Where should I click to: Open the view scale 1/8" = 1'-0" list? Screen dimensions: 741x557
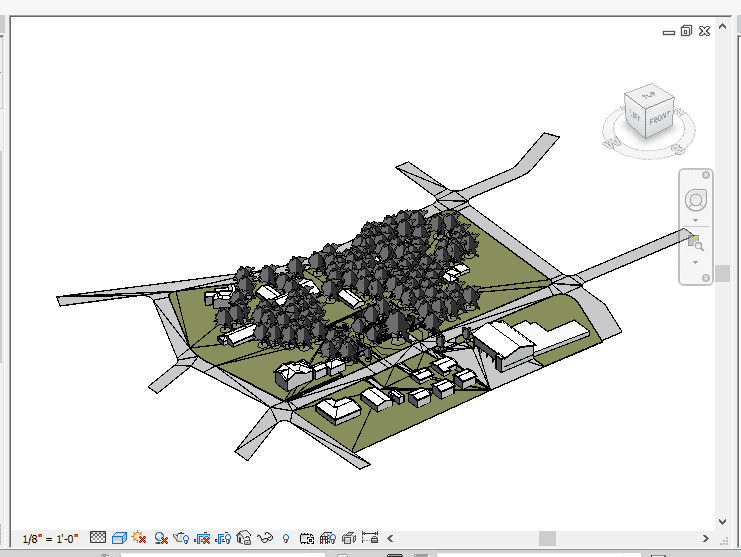click(x=51, y=539)
